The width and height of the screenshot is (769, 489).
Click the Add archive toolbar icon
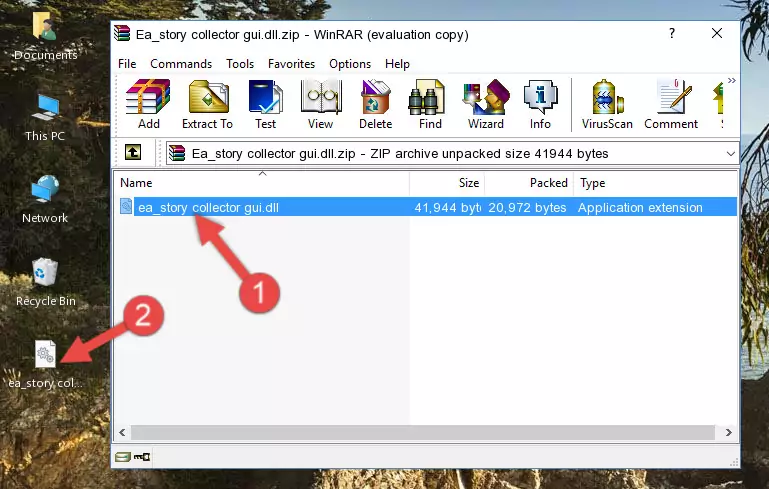[x=148, y=104]
